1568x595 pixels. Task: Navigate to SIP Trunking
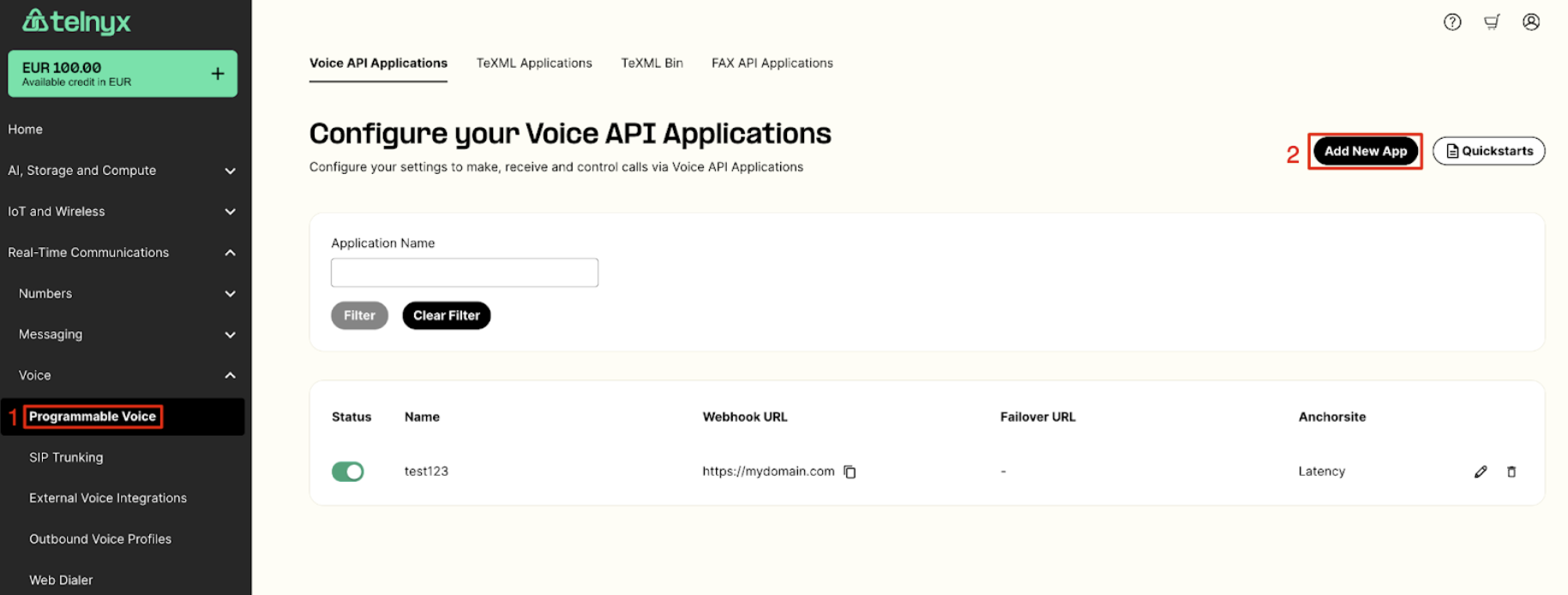(66, 457)
